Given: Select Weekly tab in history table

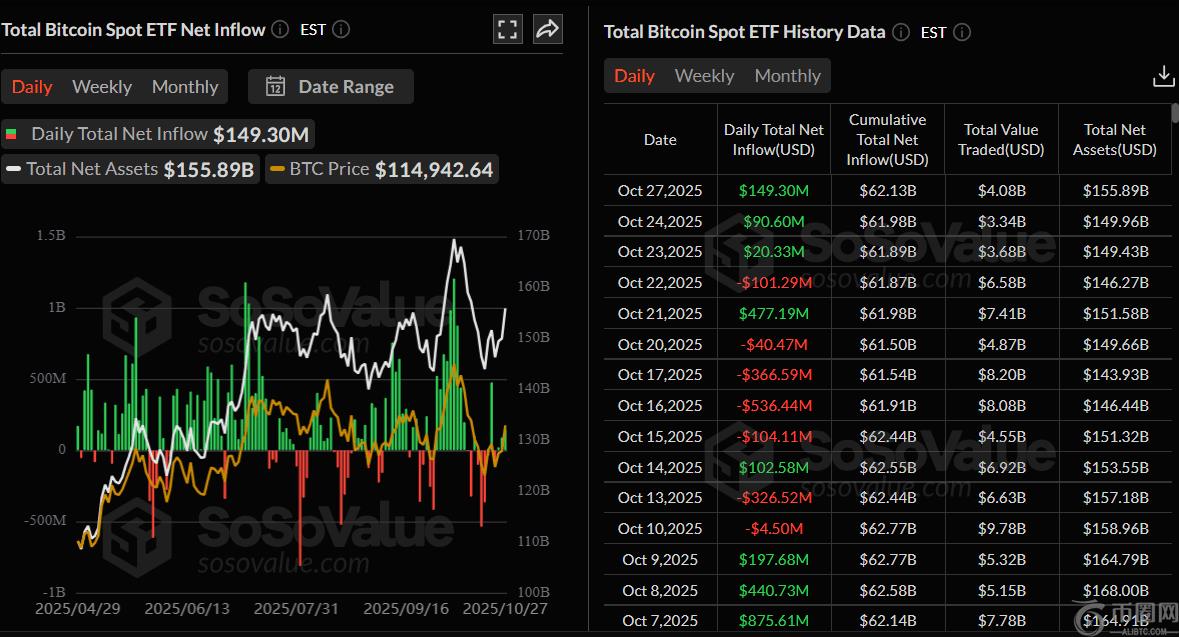Looking at the screenshot, I should pos(704,76).
